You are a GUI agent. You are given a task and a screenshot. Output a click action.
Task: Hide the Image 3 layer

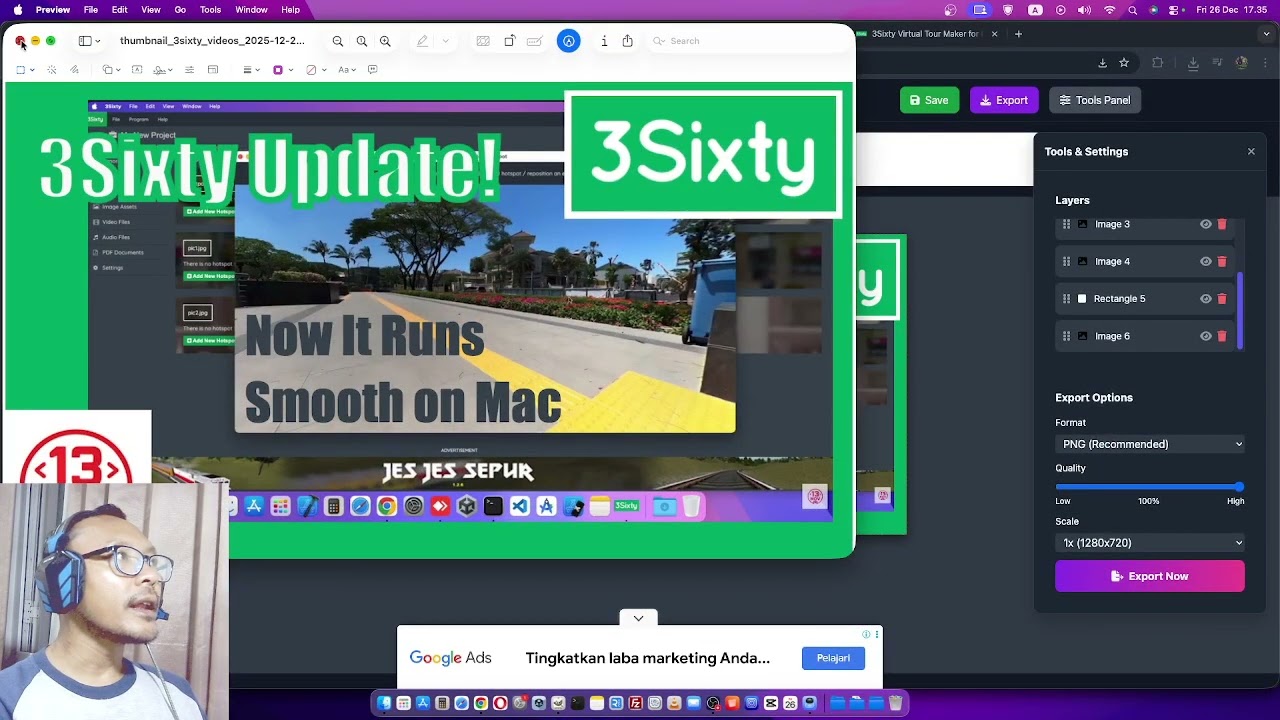click(1205, 224)
